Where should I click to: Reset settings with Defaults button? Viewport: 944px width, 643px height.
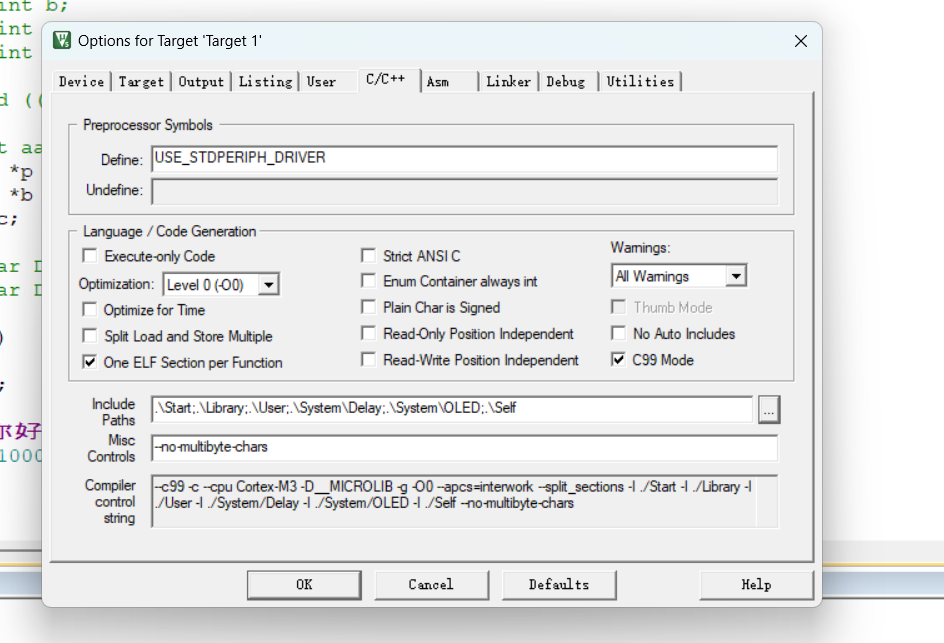(x=558, y=585)
